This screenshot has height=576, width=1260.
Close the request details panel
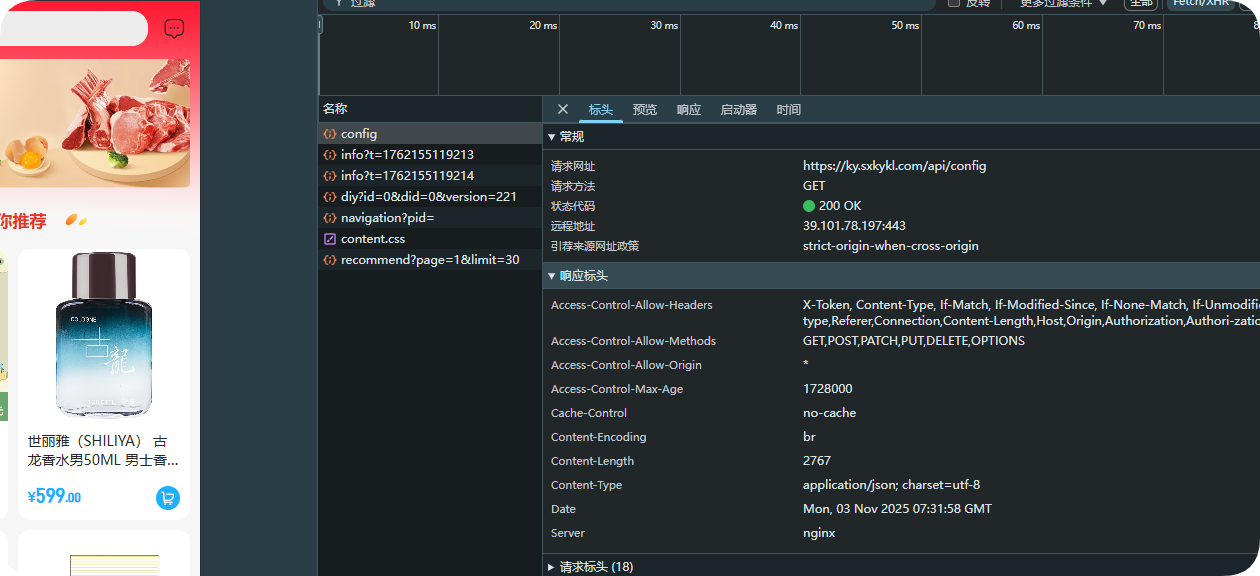coord(563,110)
